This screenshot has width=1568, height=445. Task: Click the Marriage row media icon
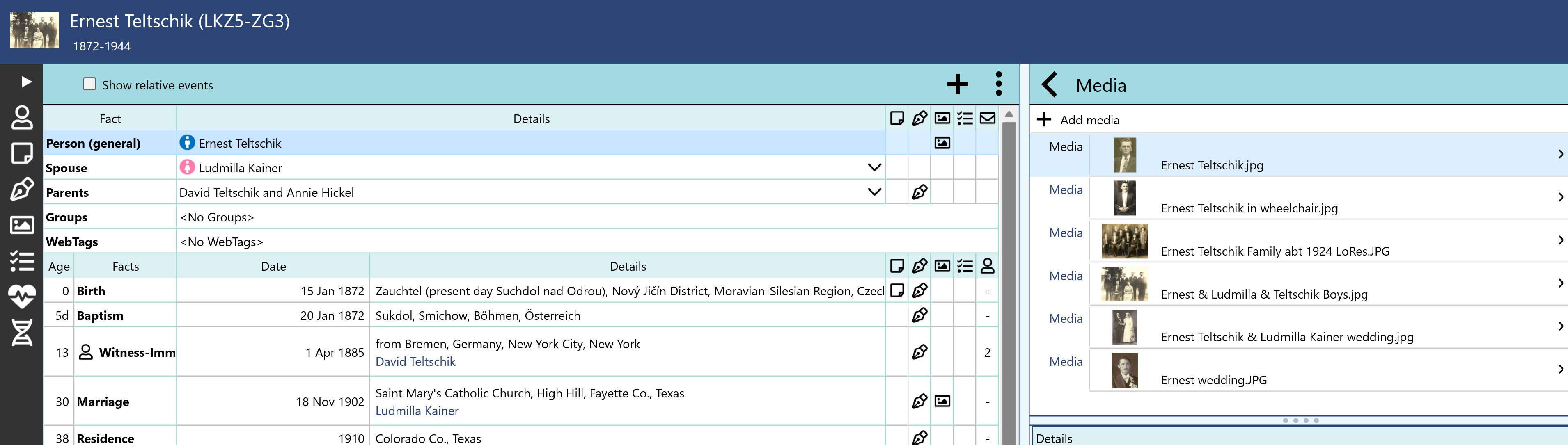942,401
